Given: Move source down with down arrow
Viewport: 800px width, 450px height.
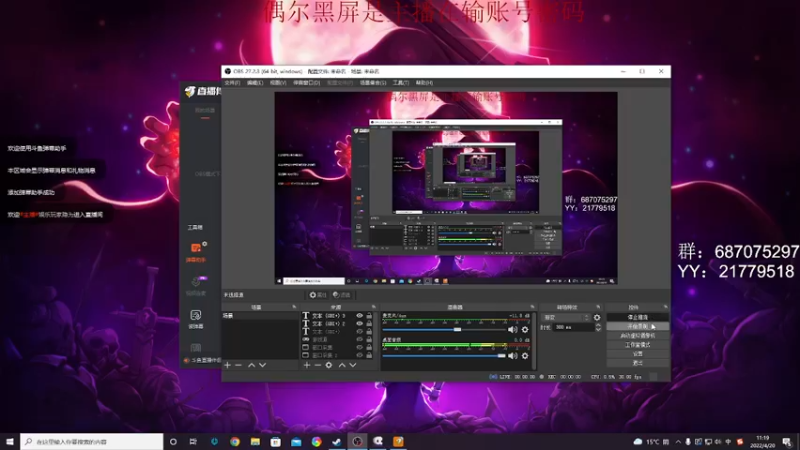Looking at the screenshot, I should [353, 365].
